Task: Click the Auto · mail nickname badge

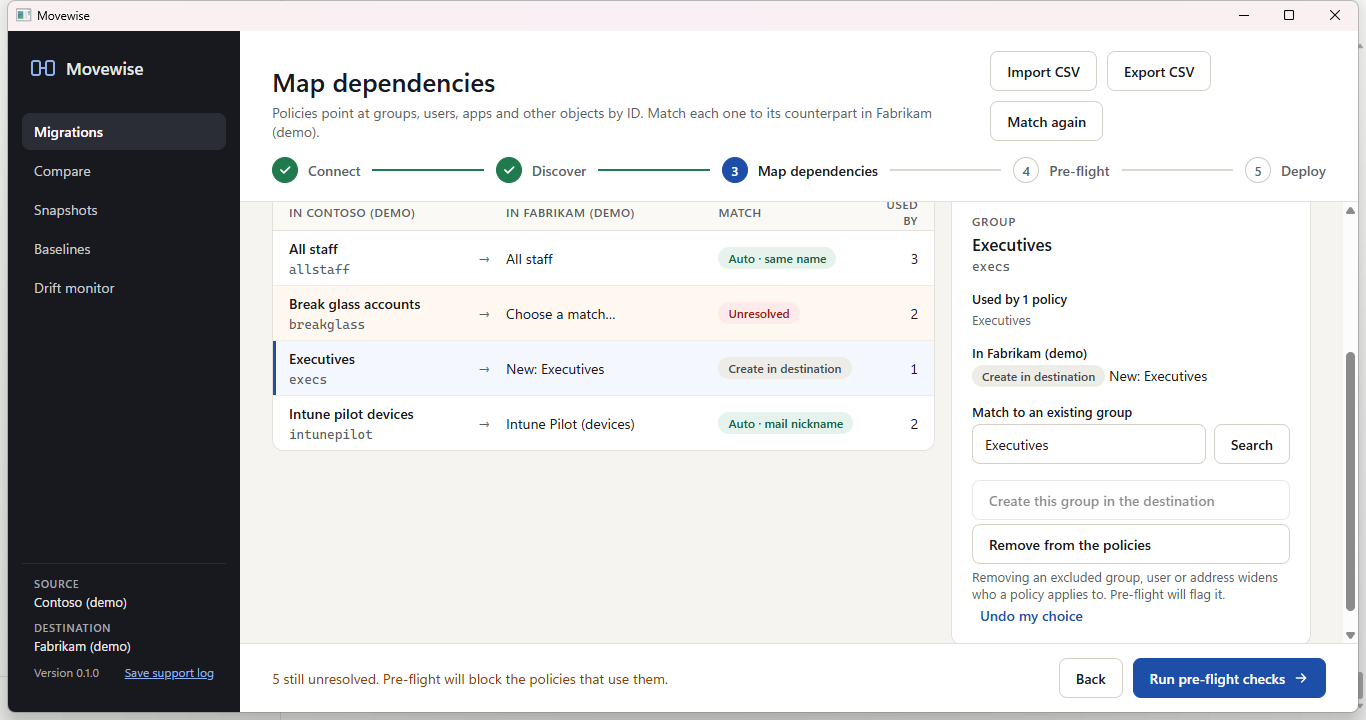Action: [x=785, y=424]
